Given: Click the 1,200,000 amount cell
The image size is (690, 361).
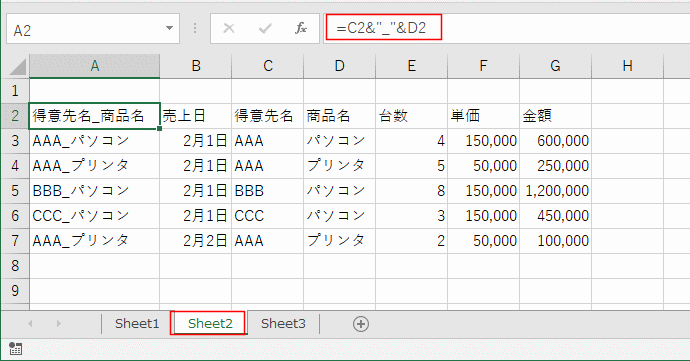Looking at the screenshot, I should [555, 191].
